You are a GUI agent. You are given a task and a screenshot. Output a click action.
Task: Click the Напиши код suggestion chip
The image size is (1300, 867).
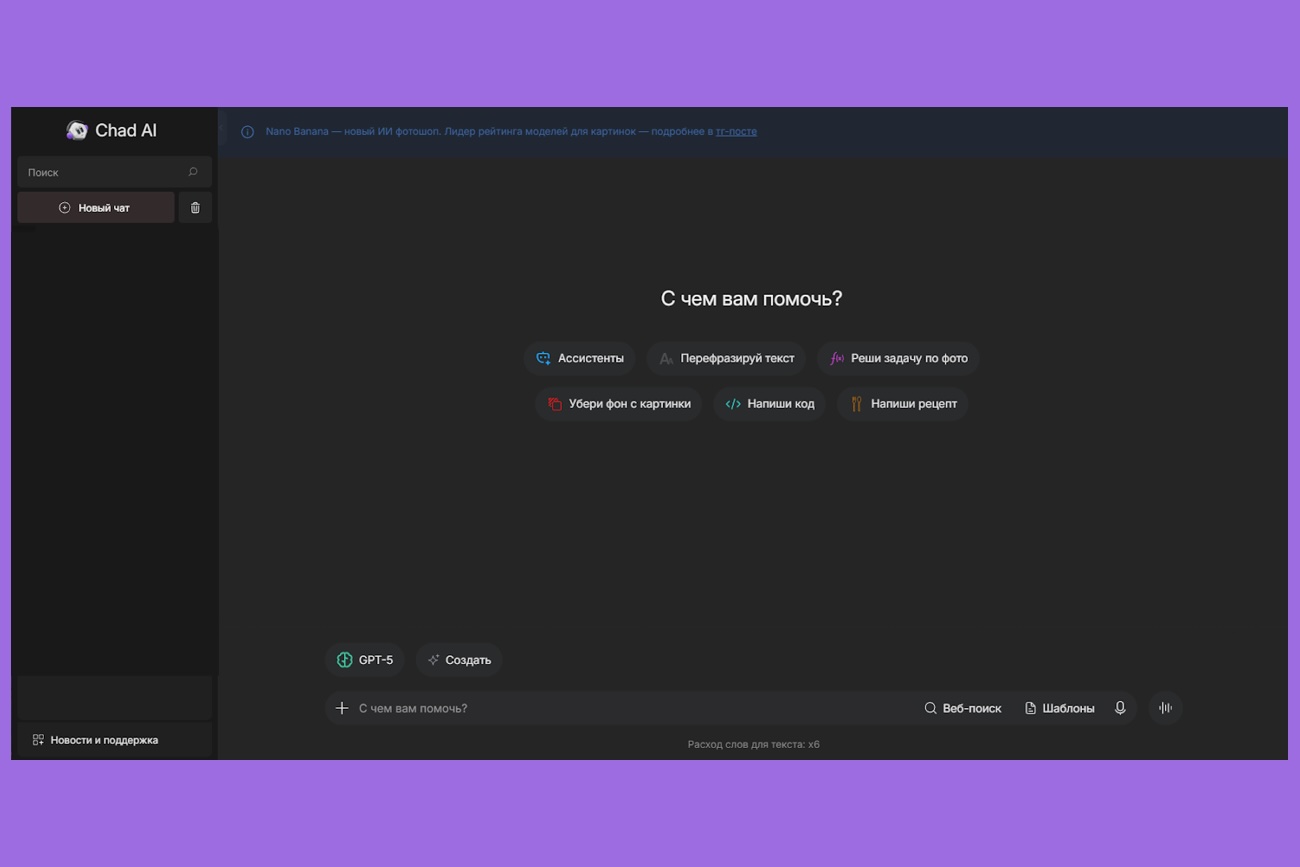coord(769,404)
